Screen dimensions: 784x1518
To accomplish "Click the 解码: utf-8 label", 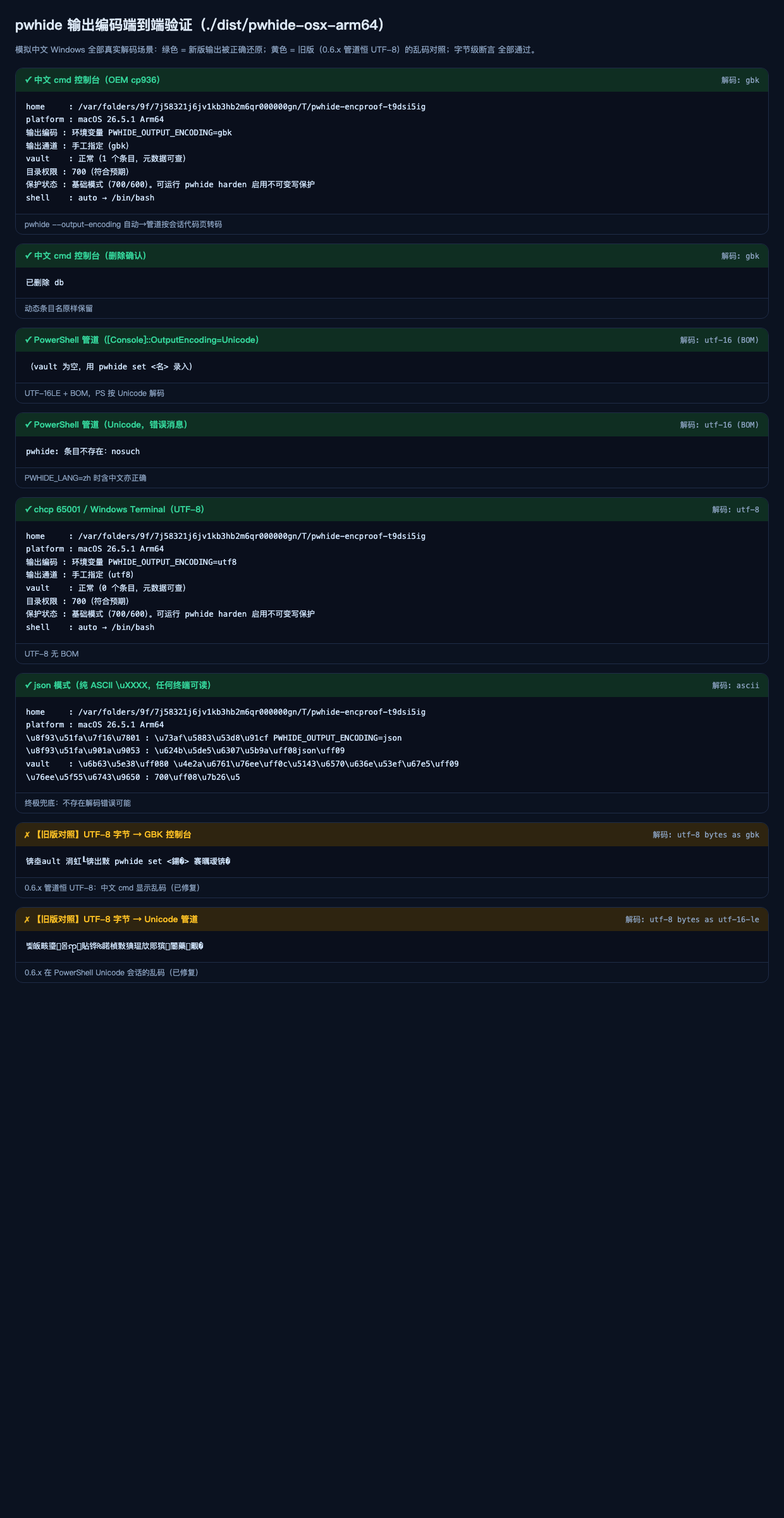I will click(x=735, y=509).
